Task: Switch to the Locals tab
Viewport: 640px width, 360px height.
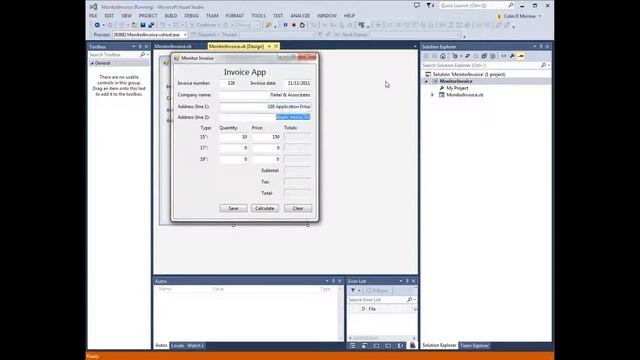Action: click(x=178, y=346)
